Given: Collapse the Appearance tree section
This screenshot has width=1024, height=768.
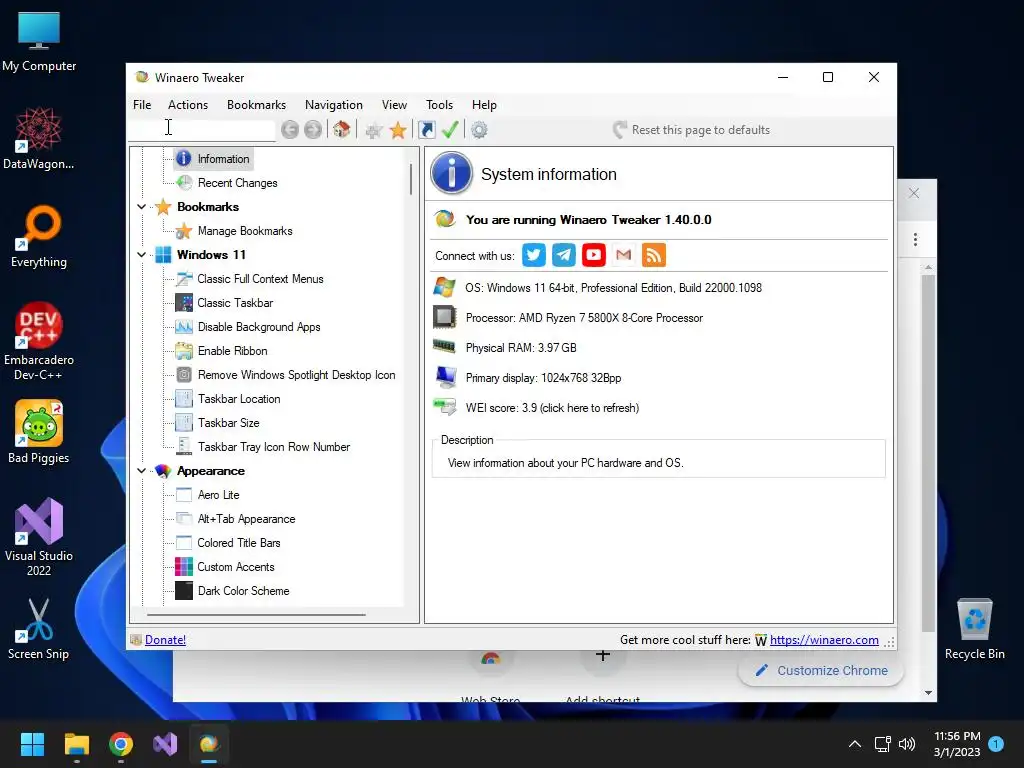Looking at the screenshot, I should click(x=141, y=471).
